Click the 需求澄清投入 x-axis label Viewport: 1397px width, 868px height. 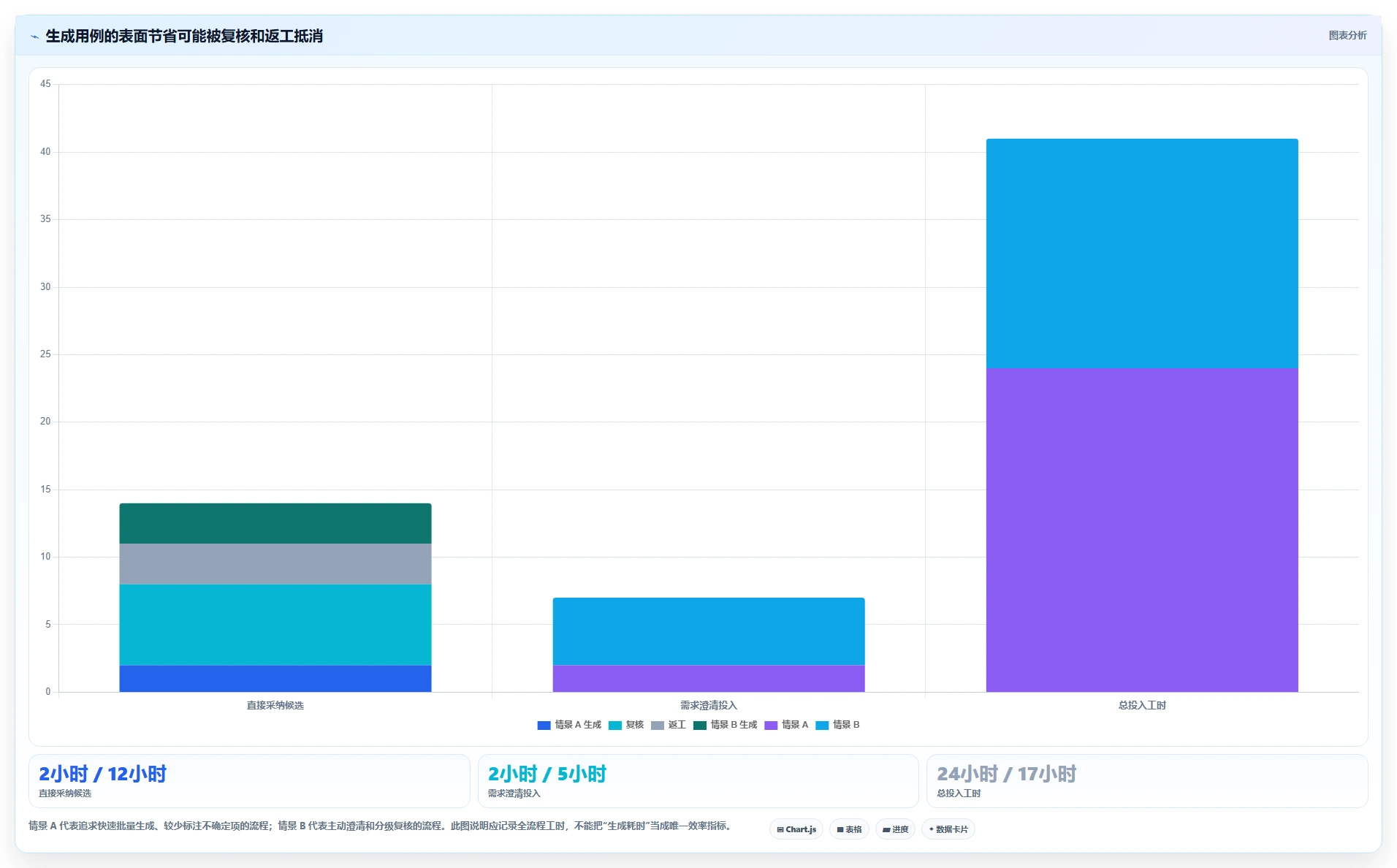coord(709,705)
